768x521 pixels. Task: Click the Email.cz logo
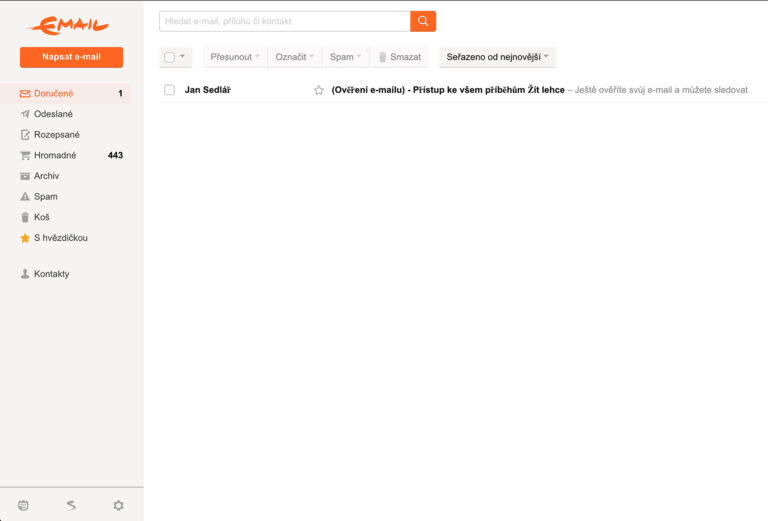(x=68, y=24)
